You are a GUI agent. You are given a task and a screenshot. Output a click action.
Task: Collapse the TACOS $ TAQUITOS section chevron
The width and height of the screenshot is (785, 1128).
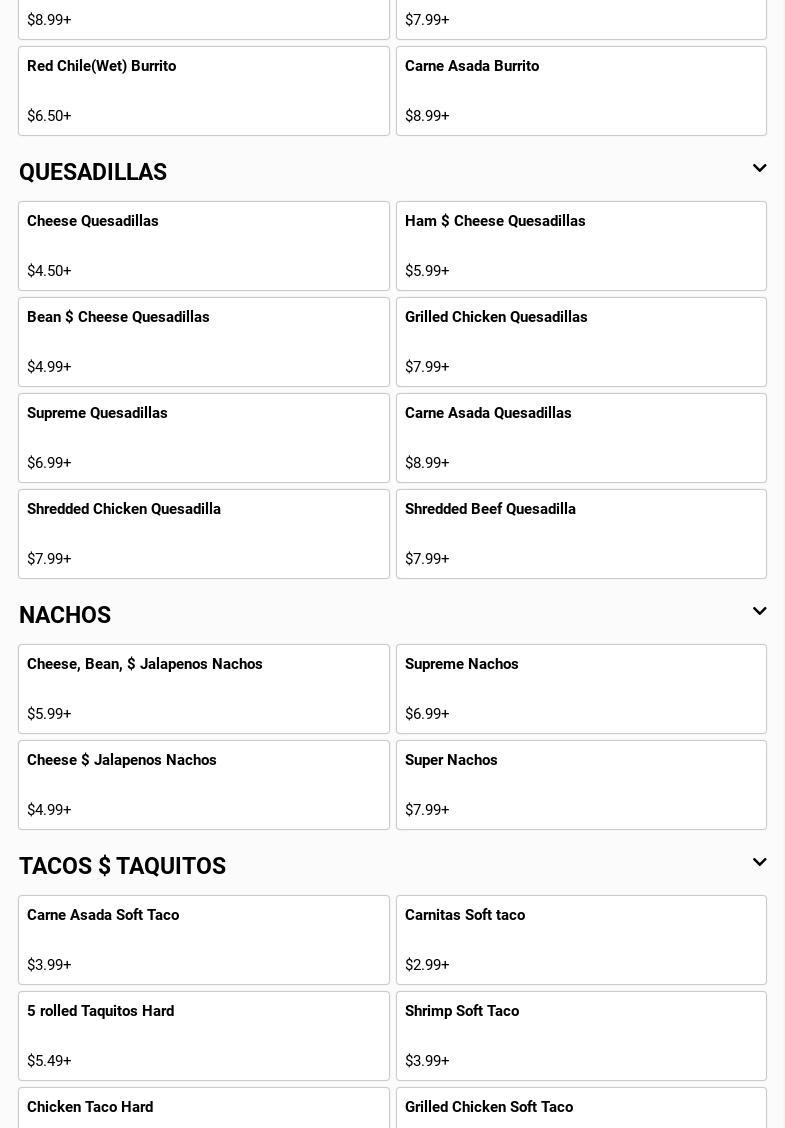759,863
